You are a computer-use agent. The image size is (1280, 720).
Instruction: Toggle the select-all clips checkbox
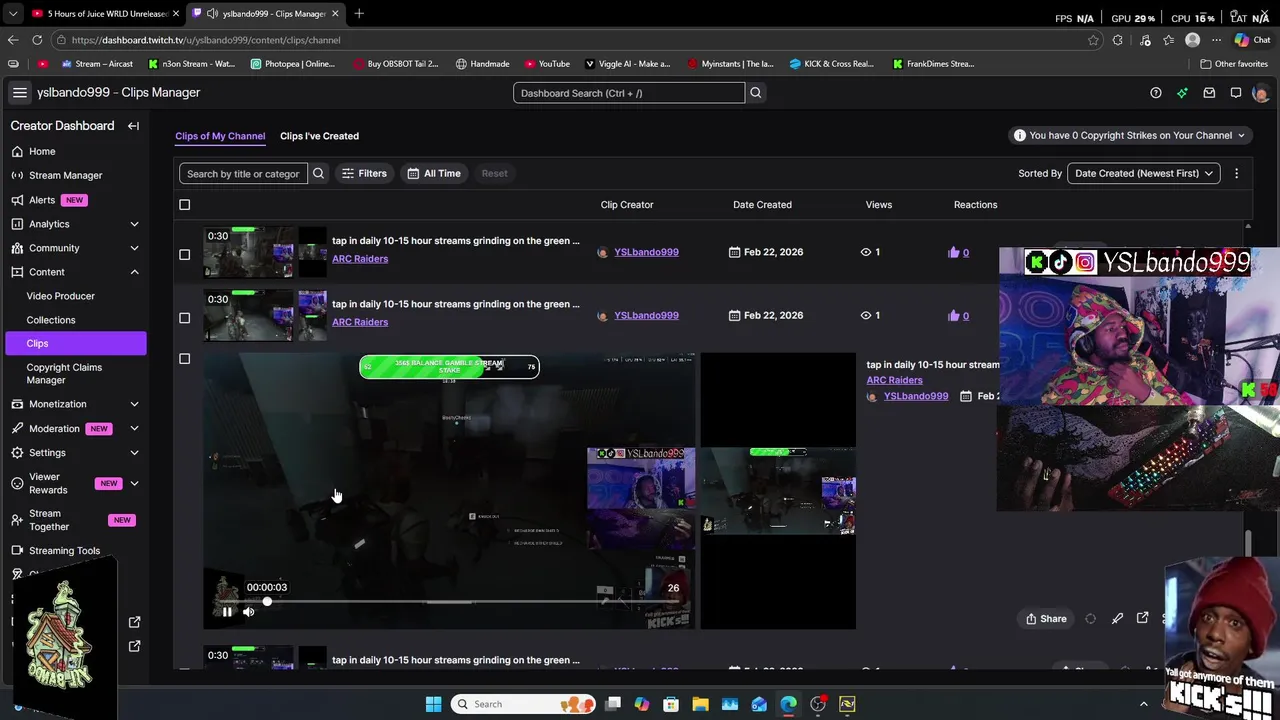(x=184, y=205)
